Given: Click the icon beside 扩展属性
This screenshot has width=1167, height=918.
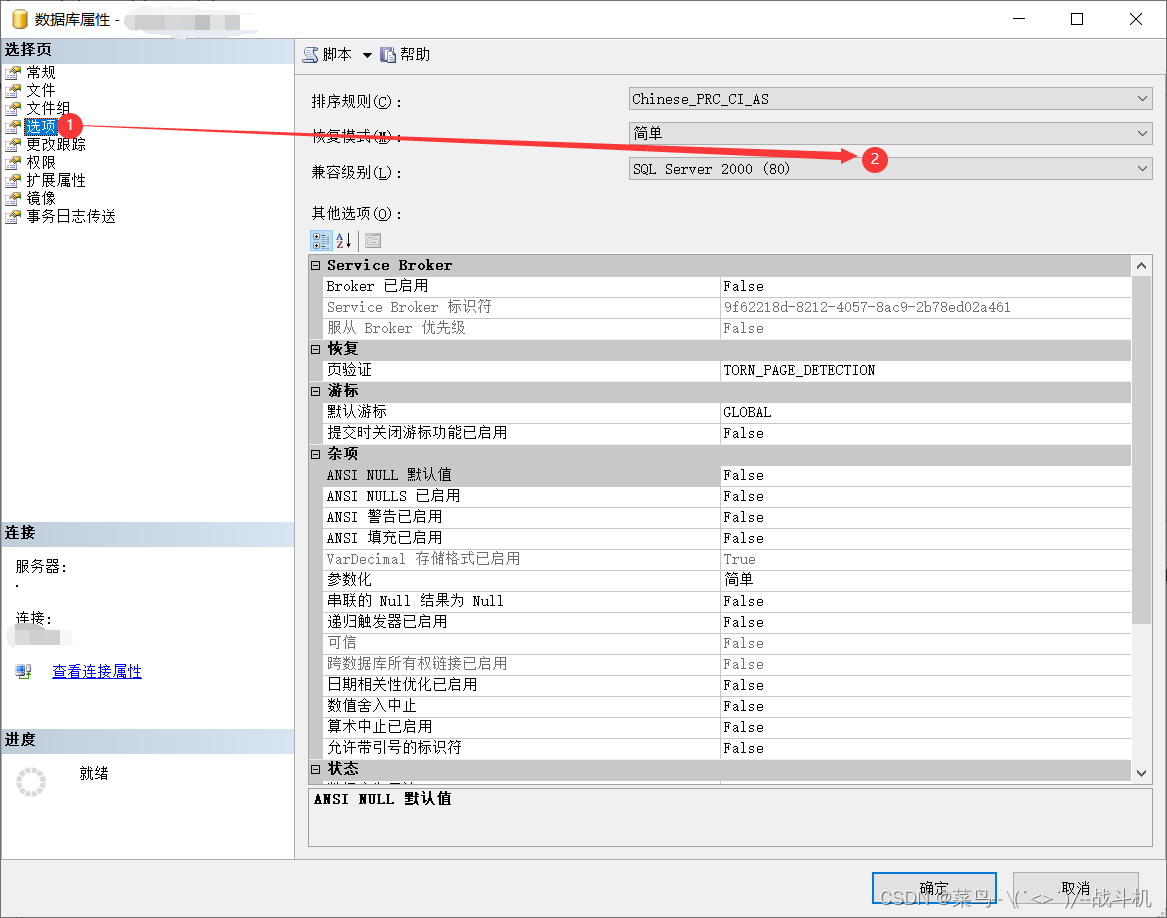Looking at the screenshot, I should coord(13,180).
